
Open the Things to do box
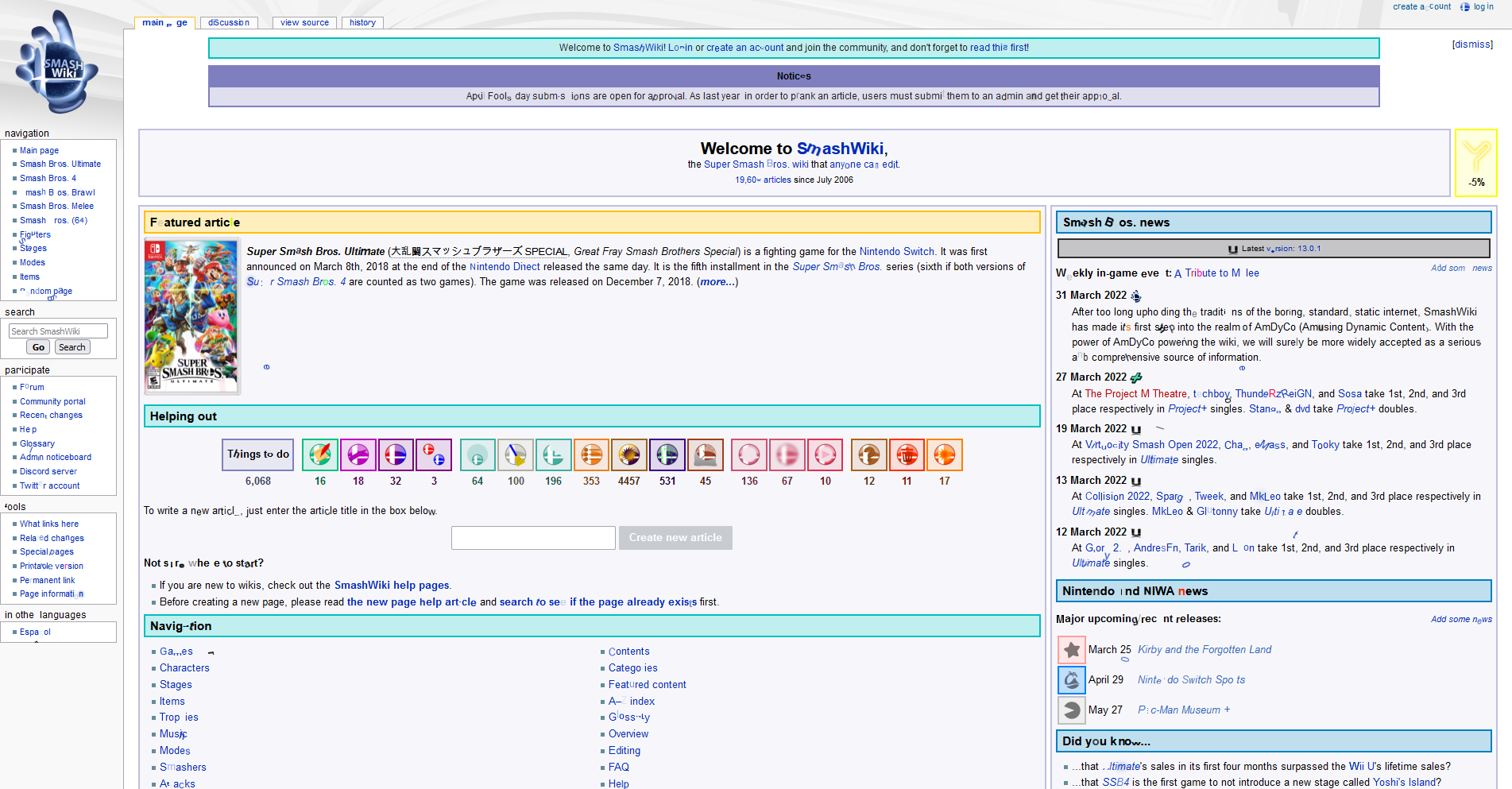coord(258,454)
